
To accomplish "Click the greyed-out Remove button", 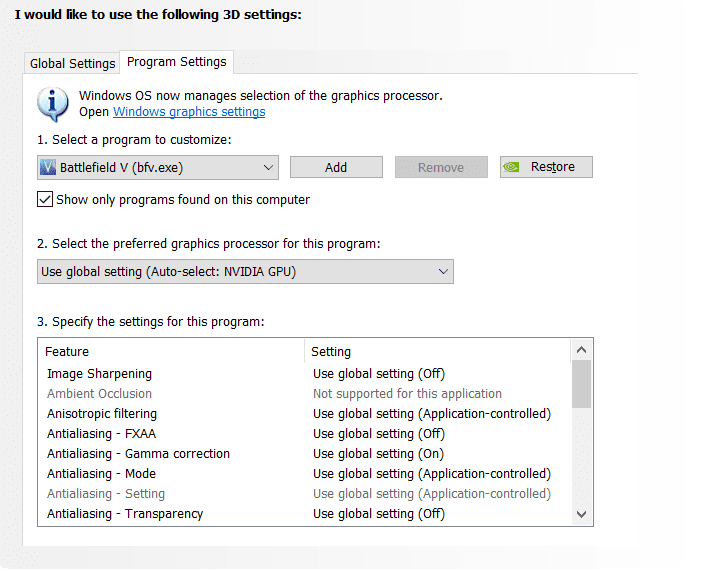I will click(441, 167).
